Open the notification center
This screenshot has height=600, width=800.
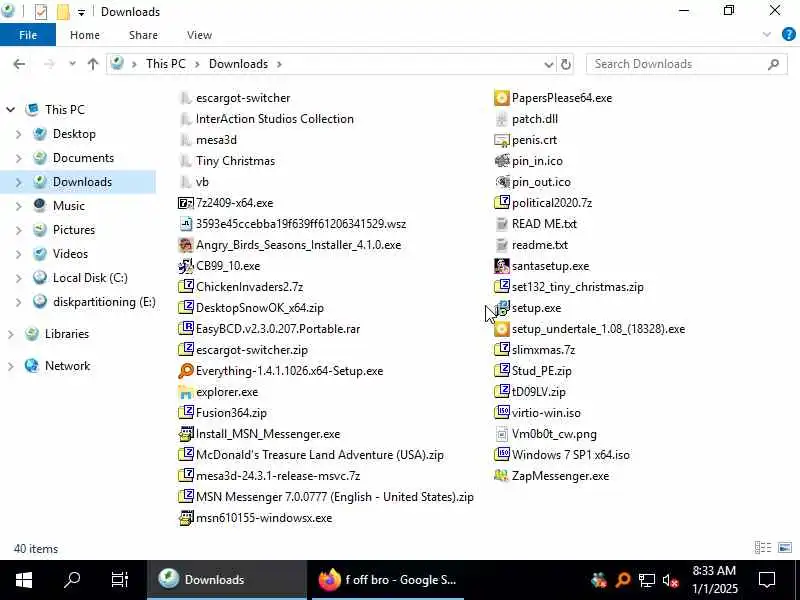767,580
